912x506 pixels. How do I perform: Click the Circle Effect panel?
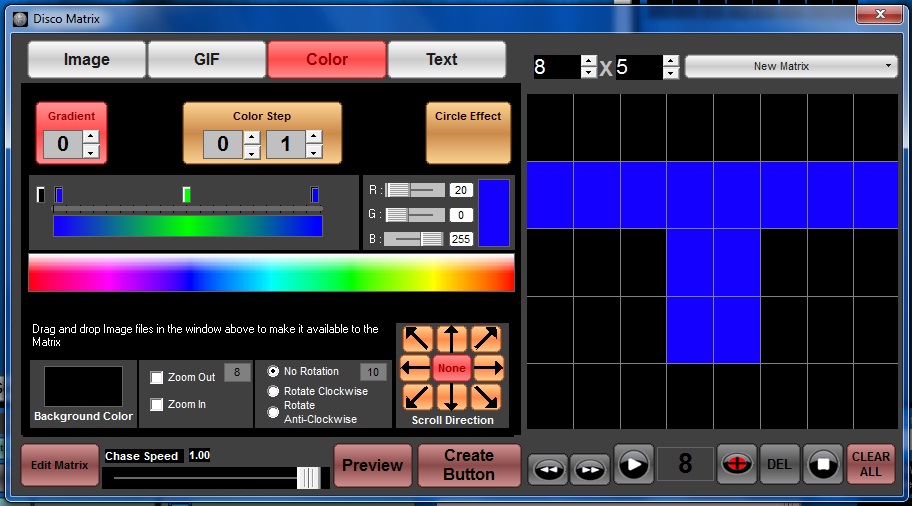coord(467,132)
